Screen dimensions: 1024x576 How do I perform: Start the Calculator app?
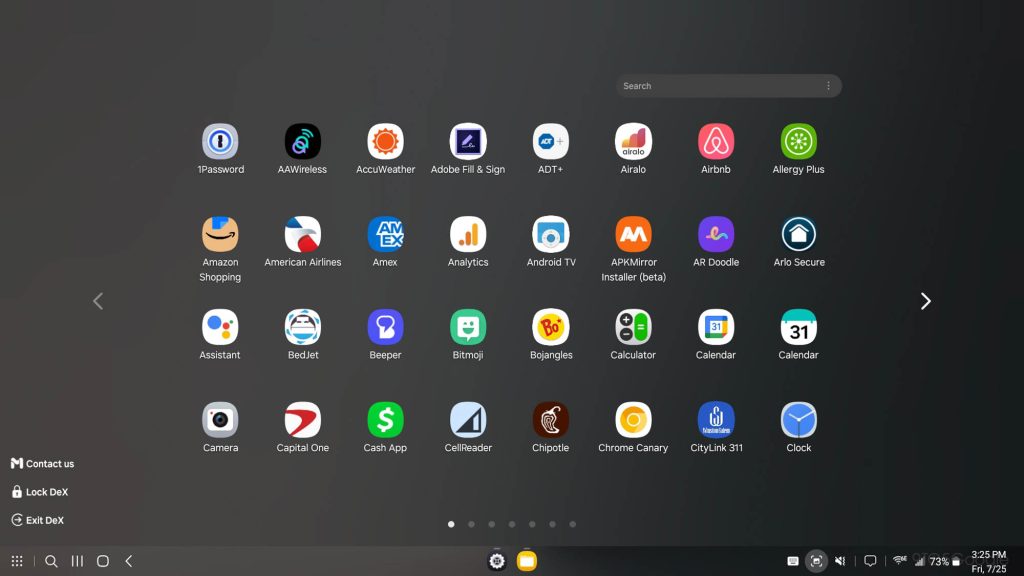(633, 328)
